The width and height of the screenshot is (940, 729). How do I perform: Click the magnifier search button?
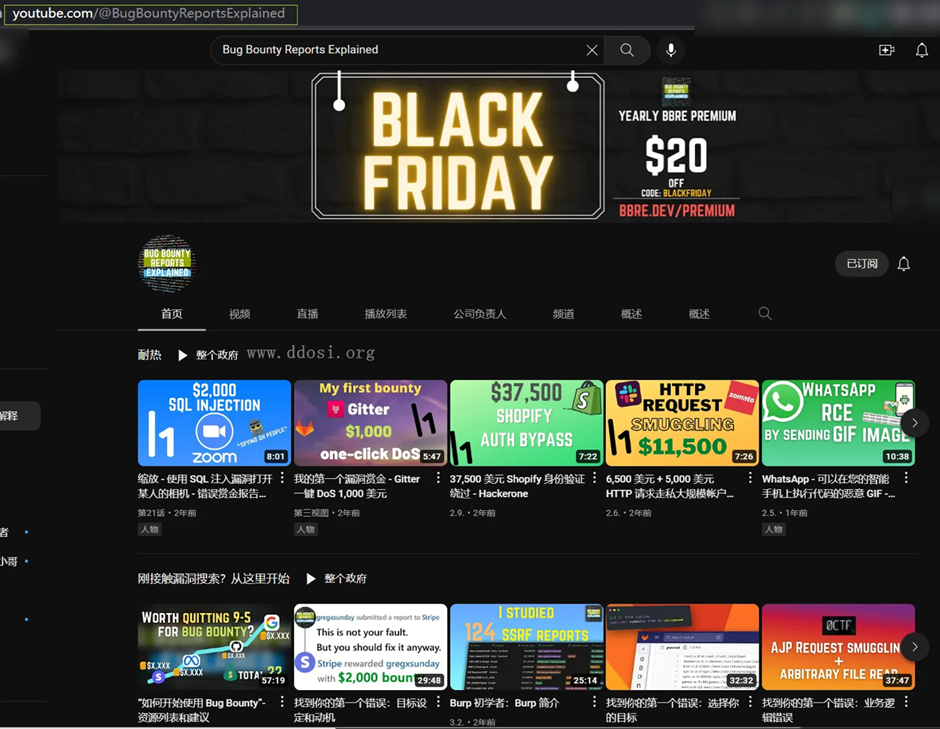click(627, 50)
